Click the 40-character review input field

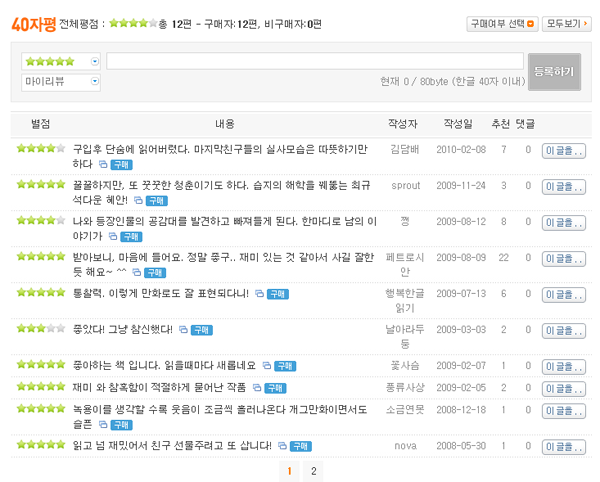pos(315,61)
